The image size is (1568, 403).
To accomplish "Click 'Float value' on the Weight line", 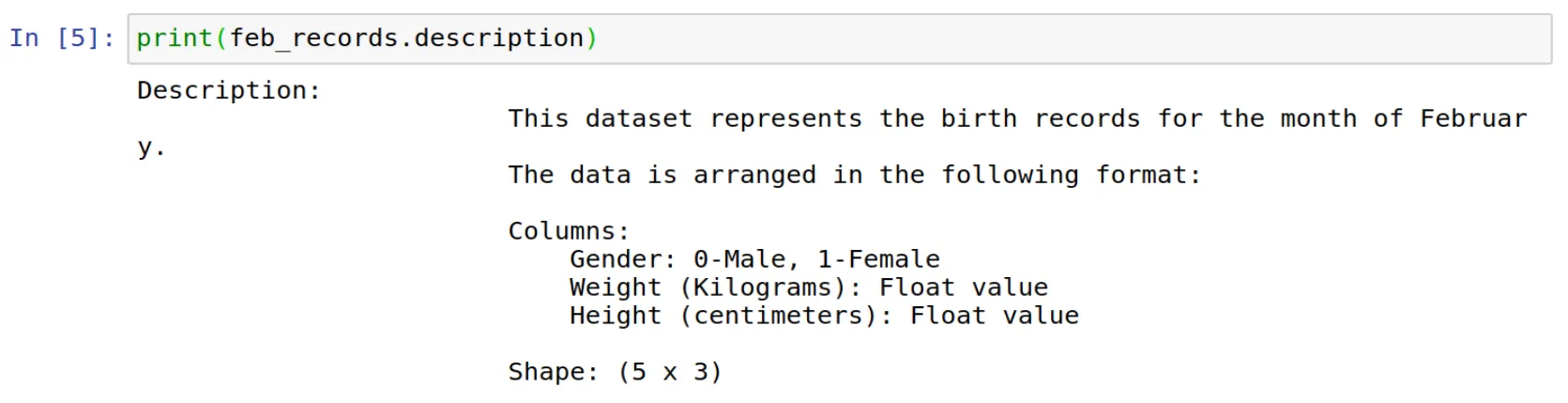I will [x=964, y=287].
